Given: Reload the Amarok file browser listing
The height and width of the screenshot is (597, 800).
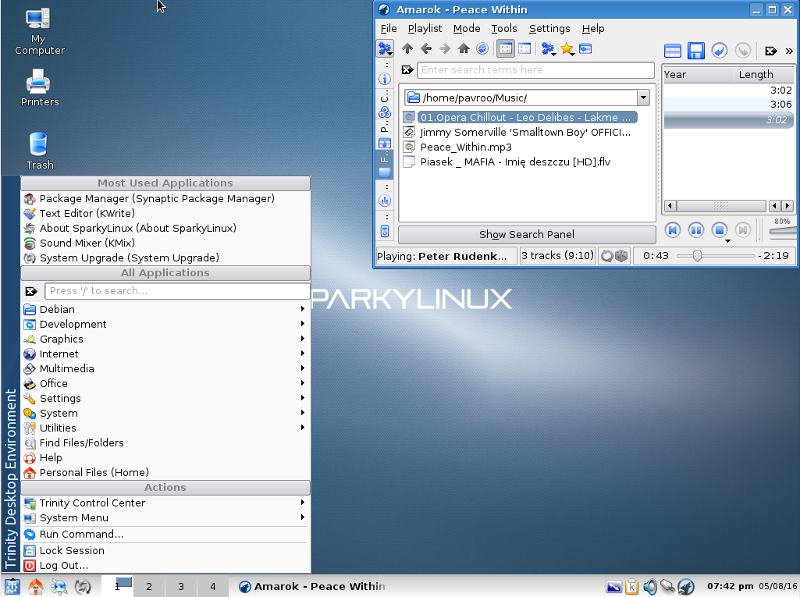Looking at the screenshot, I should [x=482, y=49].
